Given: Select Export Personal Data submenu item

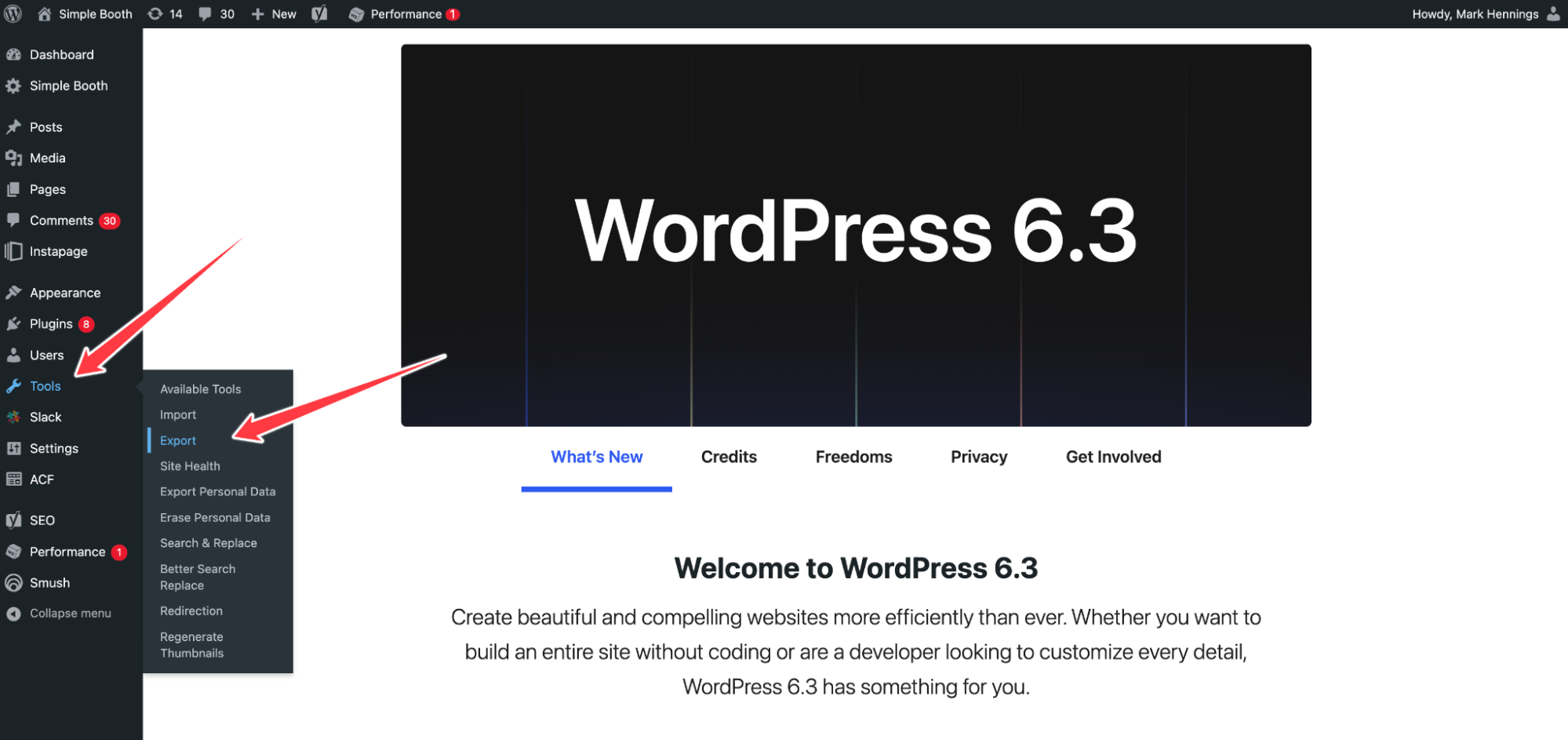Looking at the screenshot, I should click(218, 492).
